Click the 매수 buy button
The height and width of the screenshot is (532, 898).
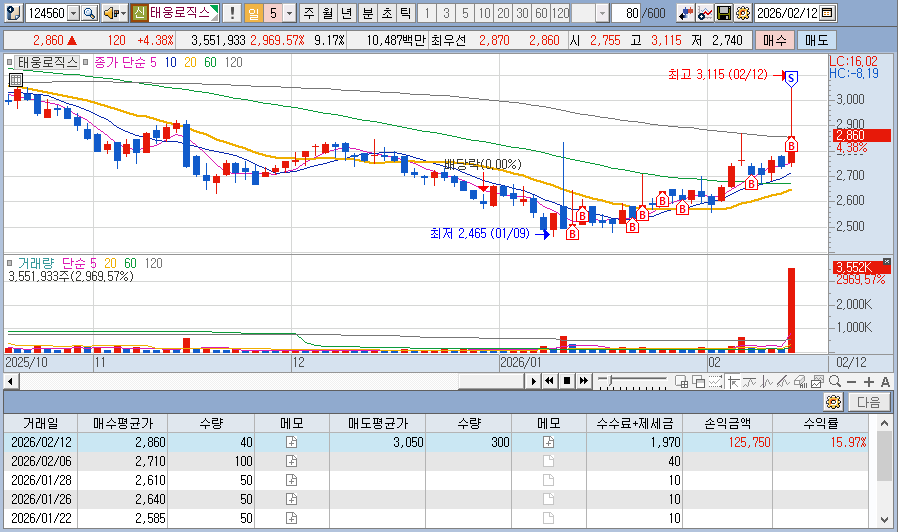(x=775, y=40)
